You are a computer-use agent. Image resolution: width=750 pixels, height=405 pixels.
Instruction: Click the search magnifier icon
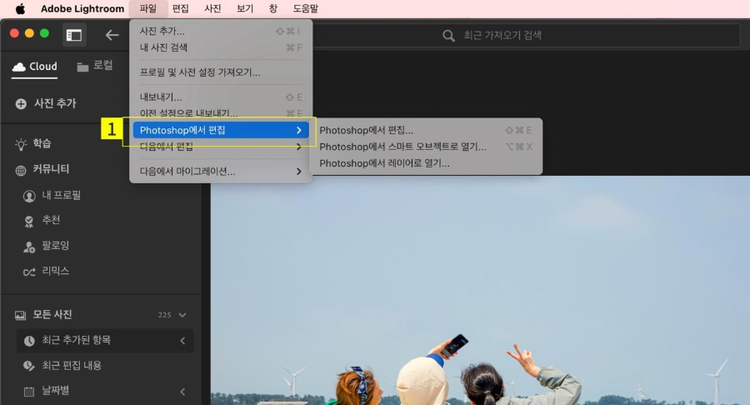(448, 35)
